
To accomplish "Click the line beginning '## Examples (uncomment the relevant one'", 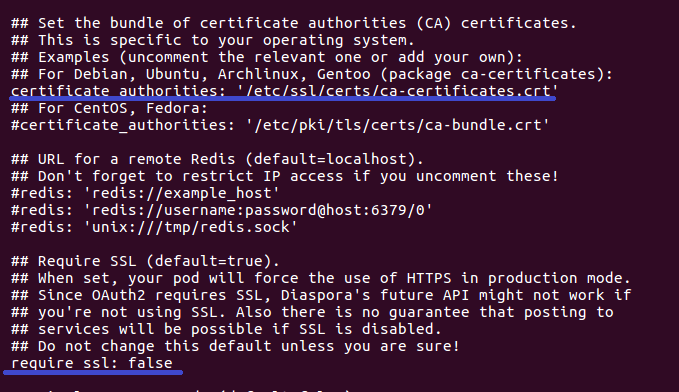I will click(267, 57).
